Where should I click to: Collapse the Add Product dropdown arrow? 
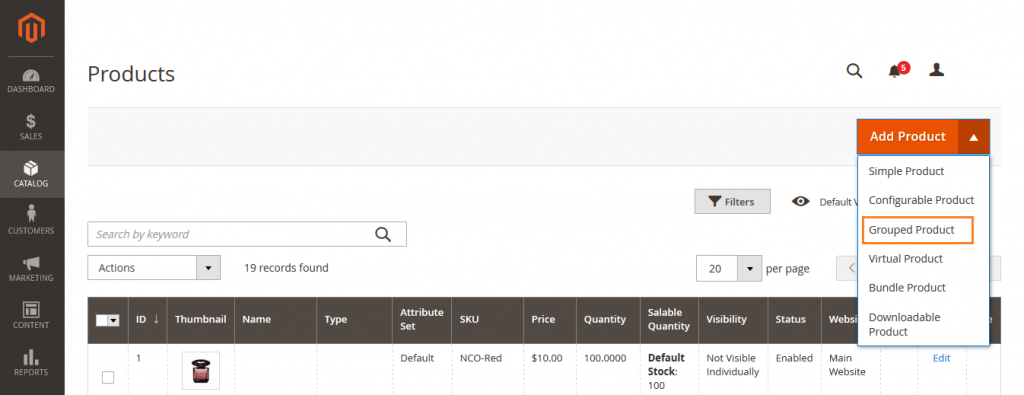974,137
